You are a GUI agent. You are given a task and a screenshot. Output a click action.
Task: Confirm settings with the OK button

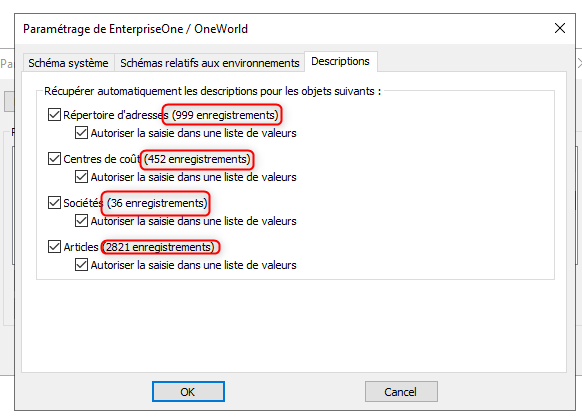click(188, 392)
